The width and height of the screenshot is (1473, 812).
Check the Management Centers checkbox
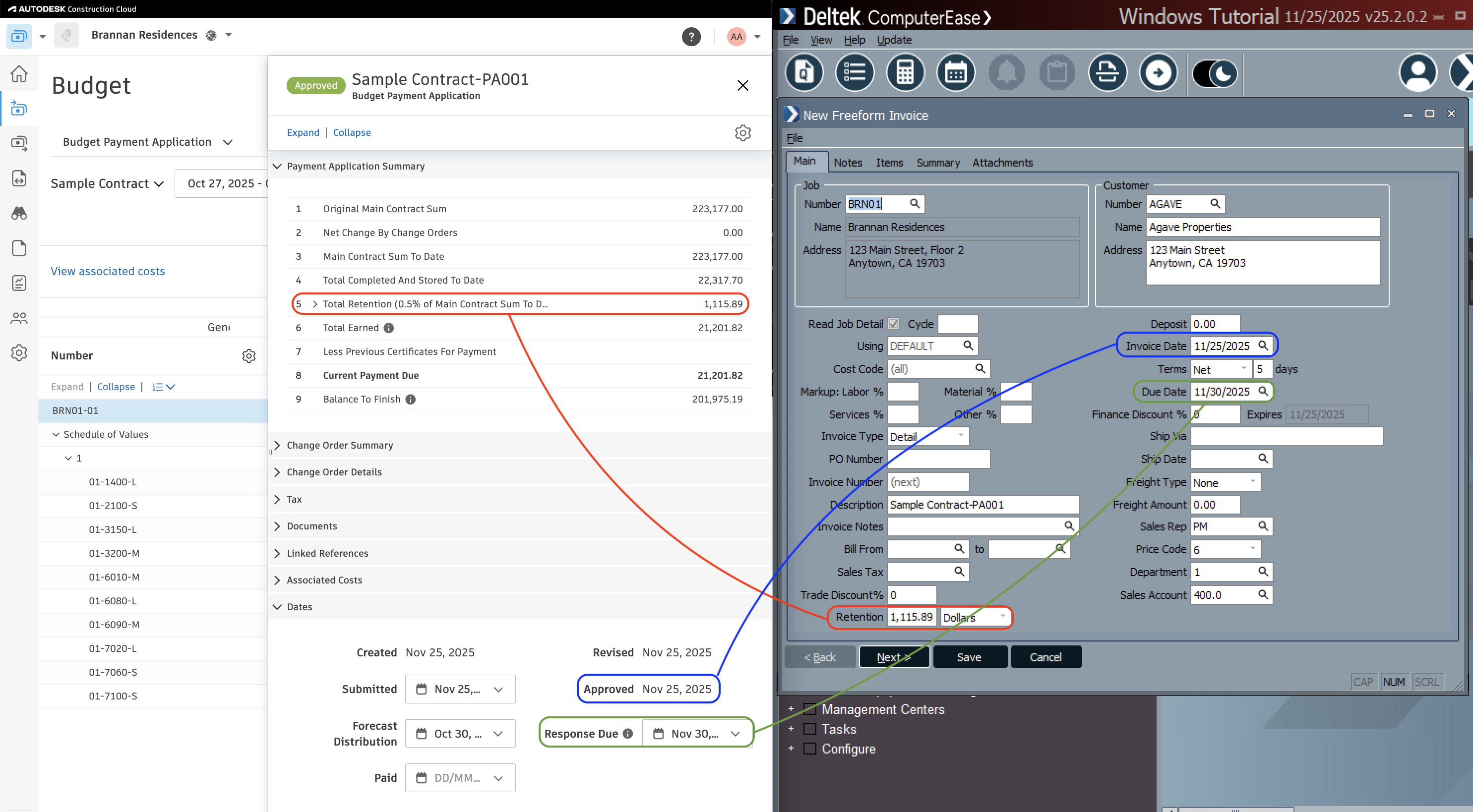click(809, 709)
